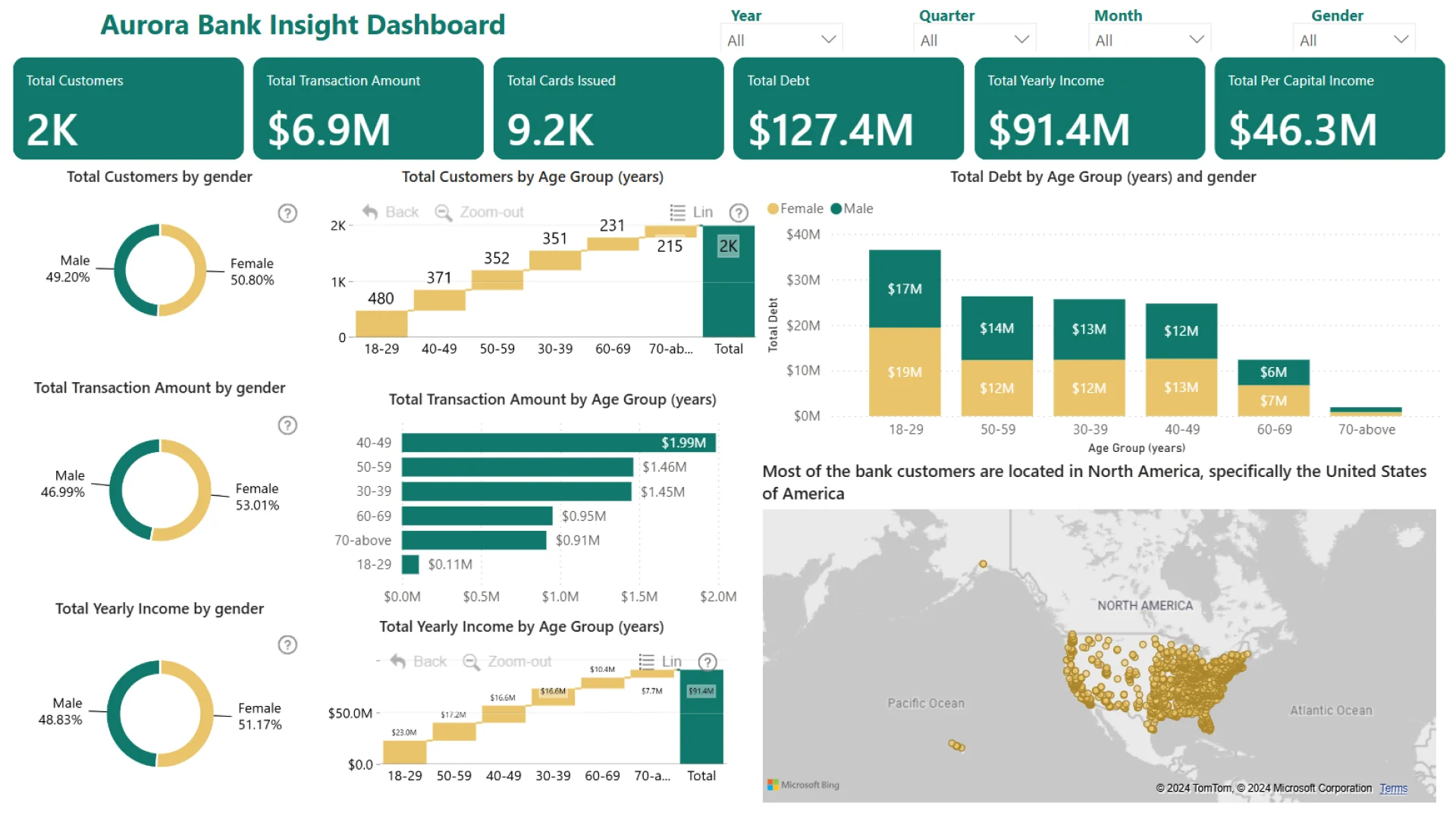The height and width of the screenshot is (819, 1456).
Task: Click the Microsoft Bing logo on map
Action: point(803,785)
